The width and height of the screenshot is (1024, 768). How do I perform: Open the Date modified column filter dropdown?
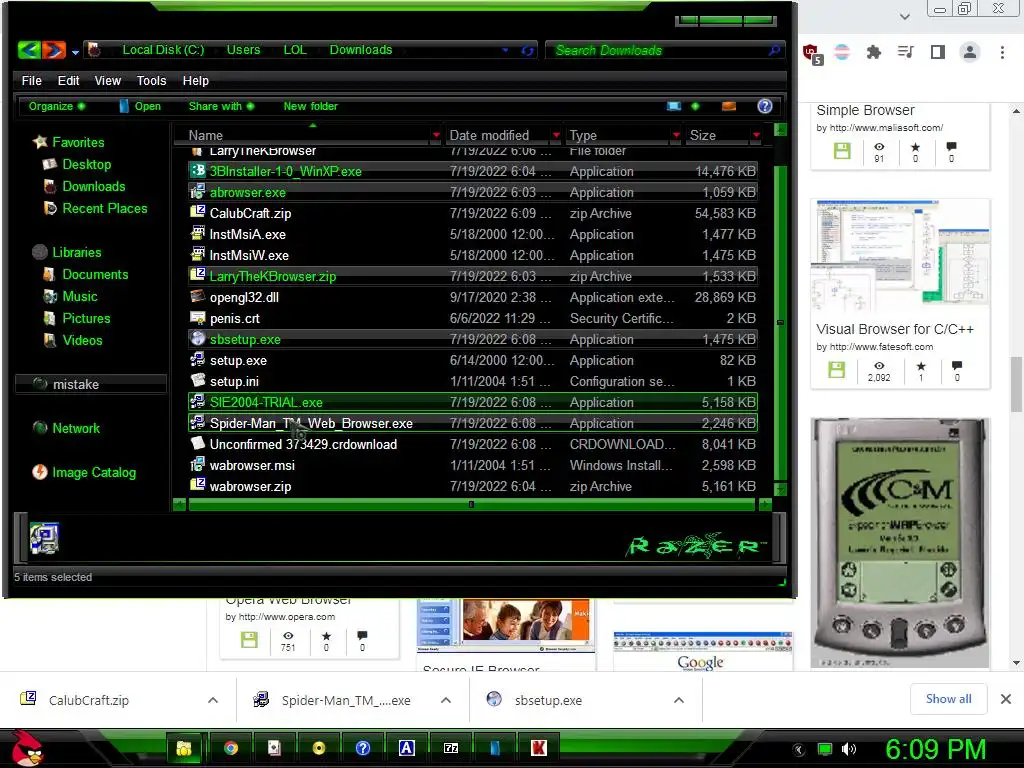coord(556,135)
